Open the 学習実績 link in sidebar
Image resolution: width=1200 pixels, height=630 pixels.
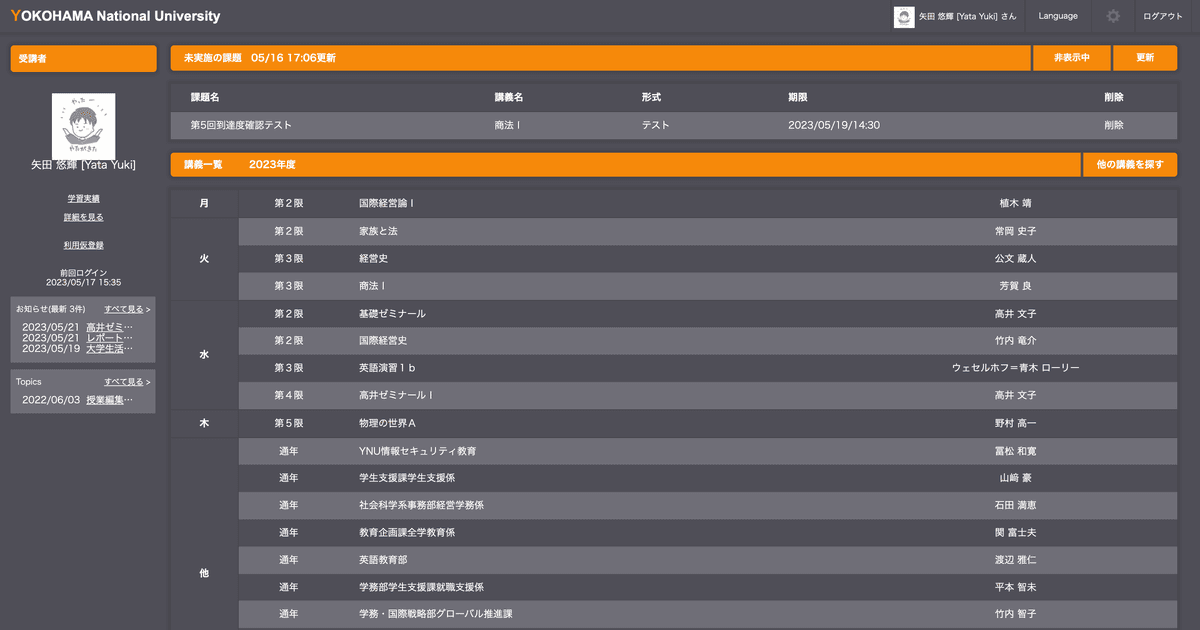[83, 198]
